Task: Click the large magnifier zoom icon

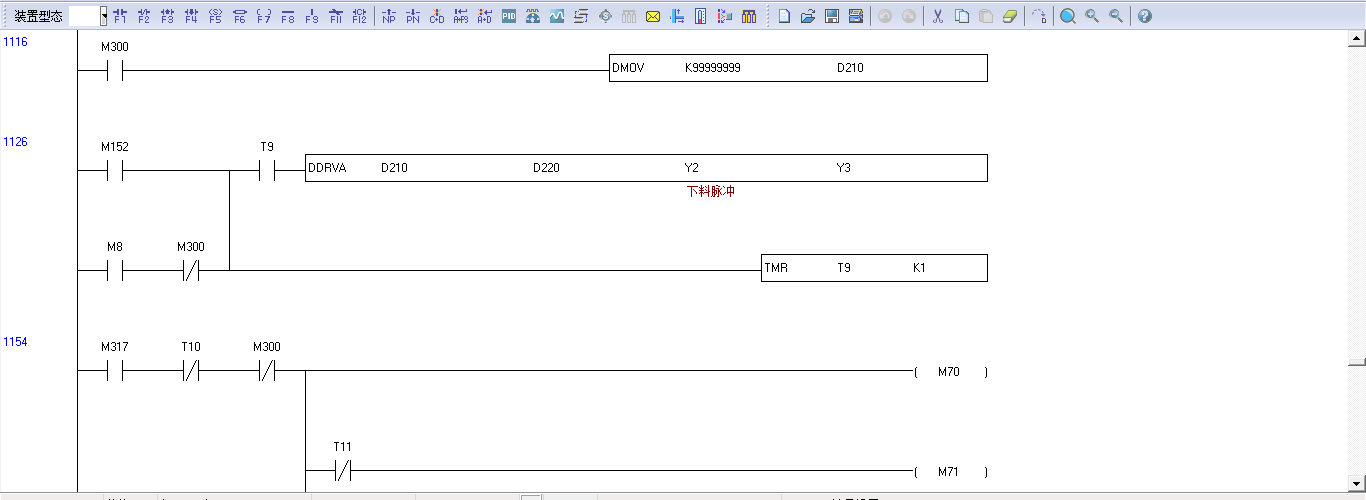Action: [x=1068, y=16]
